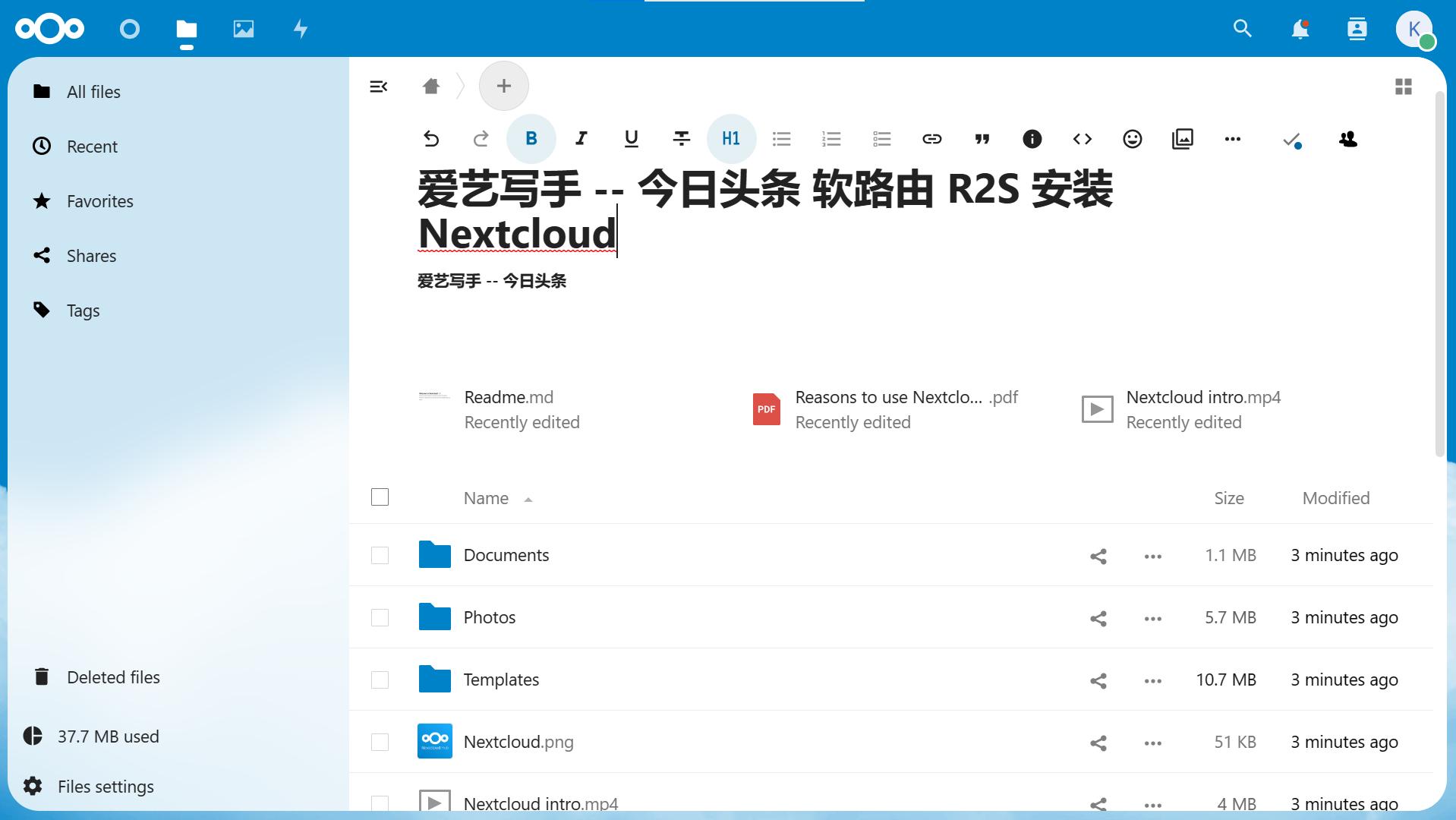Insert an image into the document

coord(1182,139)
